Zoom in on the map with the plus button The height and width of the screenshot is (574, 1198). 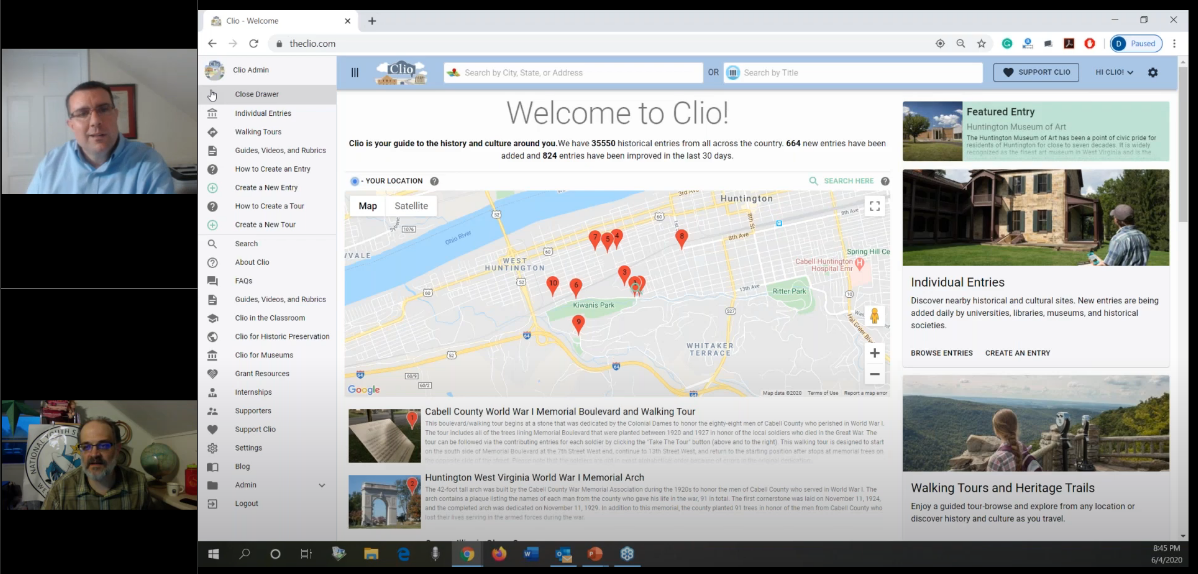click(874, 353)
